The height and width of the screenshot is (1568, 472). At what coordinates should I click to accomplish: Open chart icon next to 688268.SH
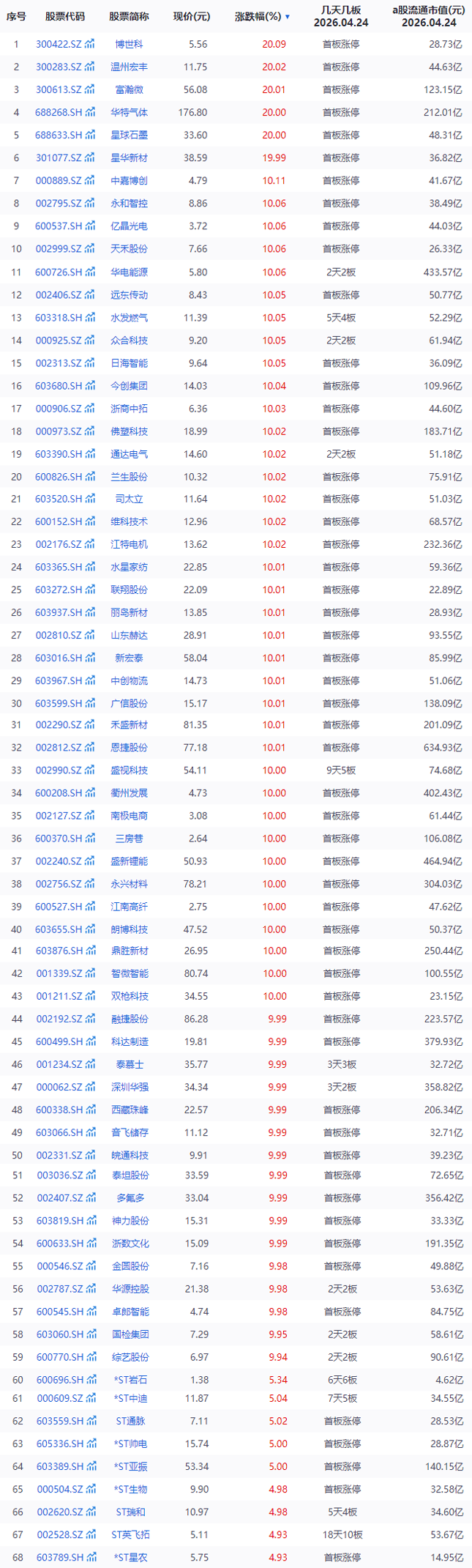click(x=90, y=112)
